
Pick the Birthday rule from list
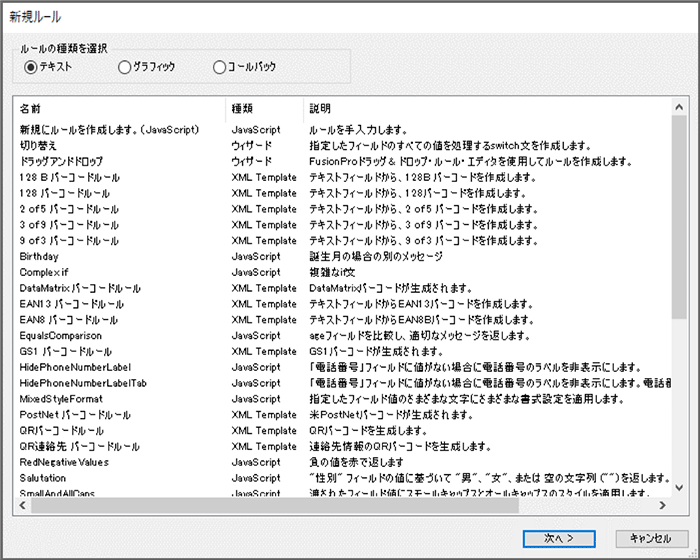point(39,257)
